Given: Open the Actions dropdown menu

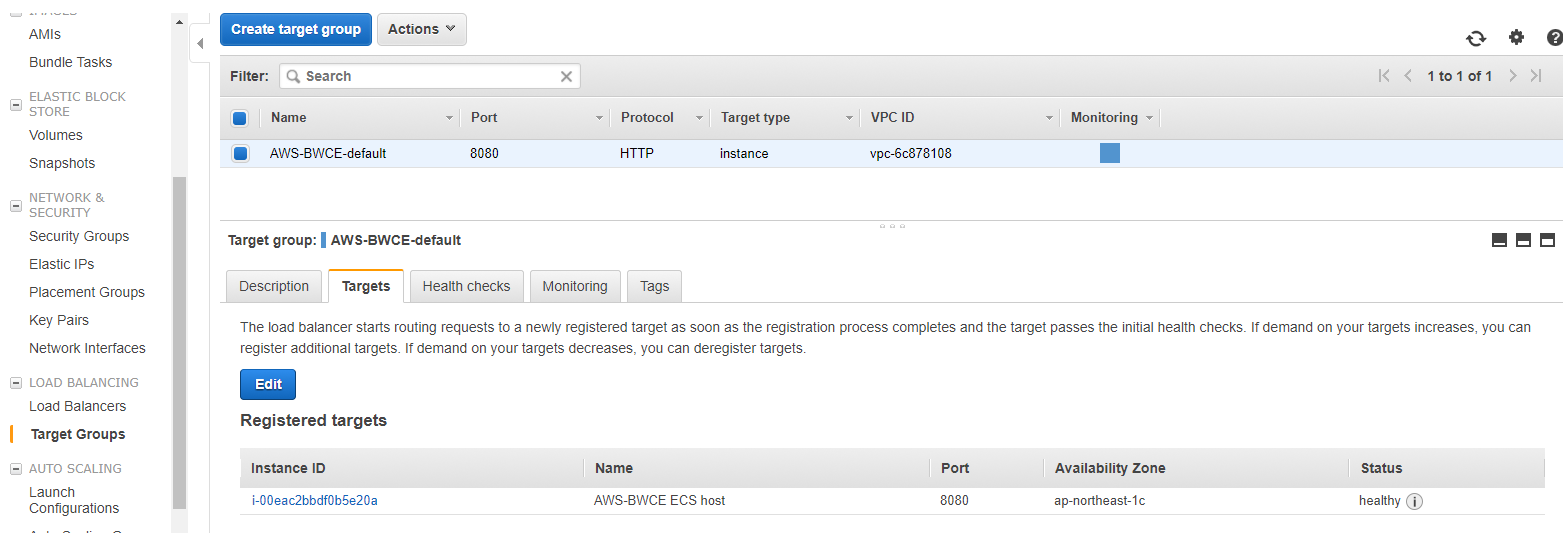Looking at the screenshot, I should click(421, 29).
